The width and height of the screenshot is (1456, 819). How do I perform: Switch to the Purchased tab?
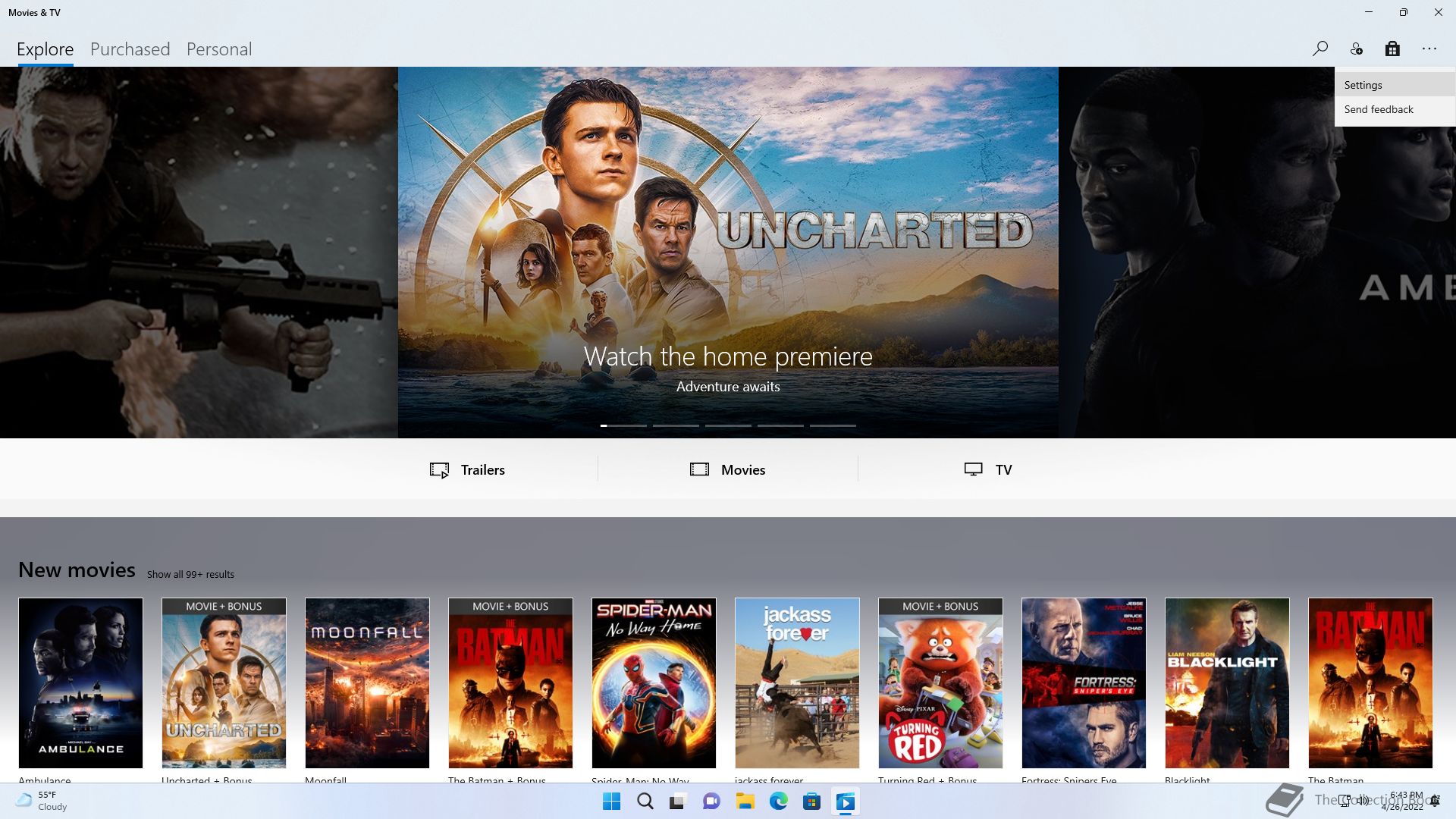tap(130, 49)
